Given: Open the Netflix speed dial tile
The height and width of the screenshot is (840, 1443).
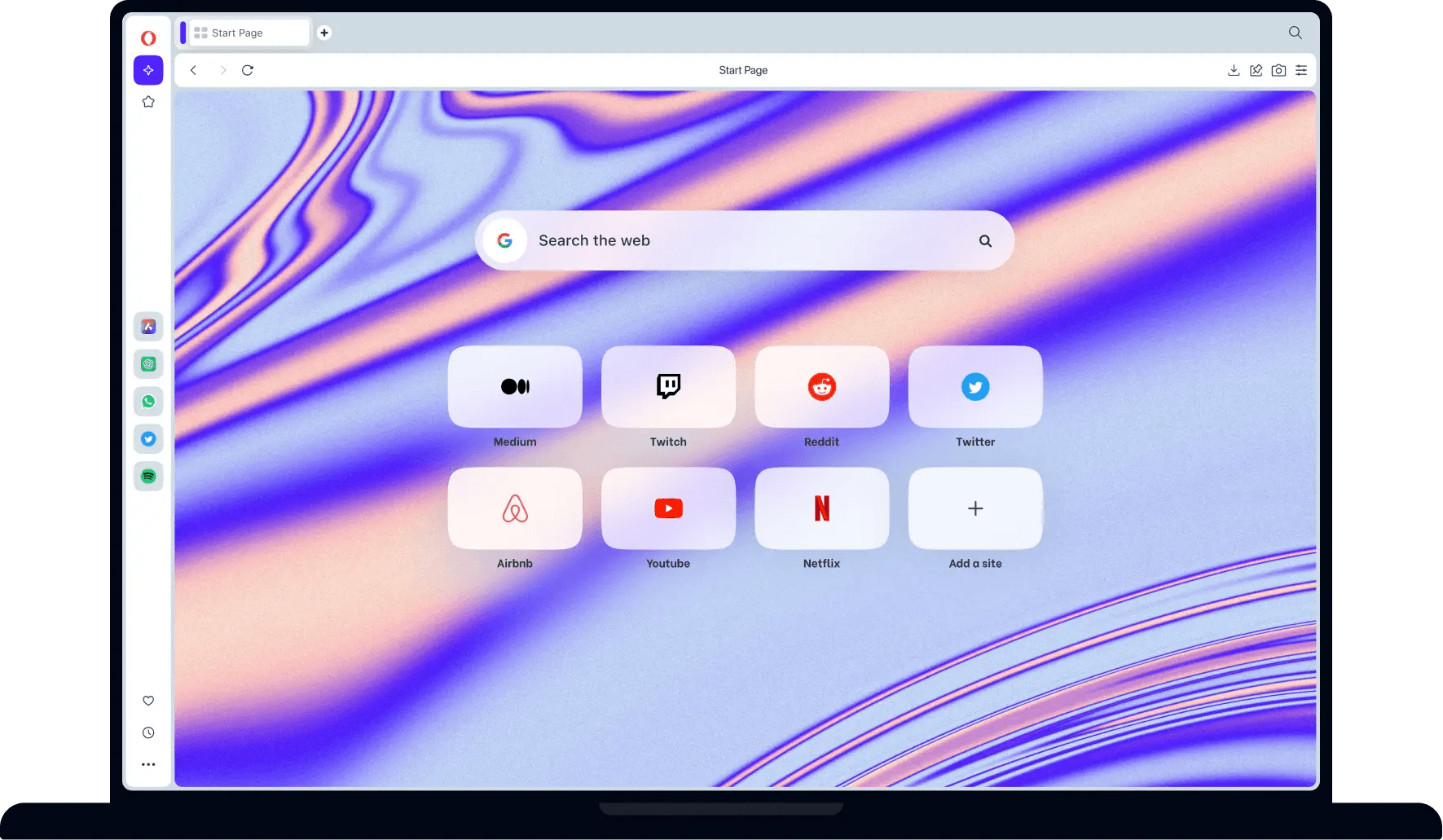Looking at the screenshot, I should 821,508.
